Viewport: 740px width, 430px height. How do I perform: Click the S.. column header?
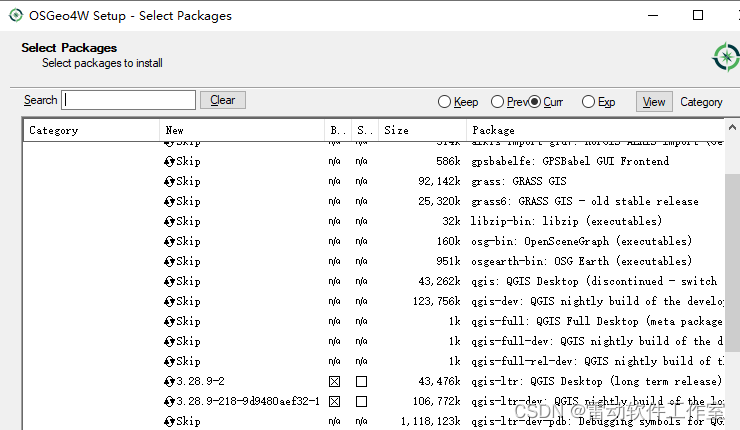[x=365, y=130]
